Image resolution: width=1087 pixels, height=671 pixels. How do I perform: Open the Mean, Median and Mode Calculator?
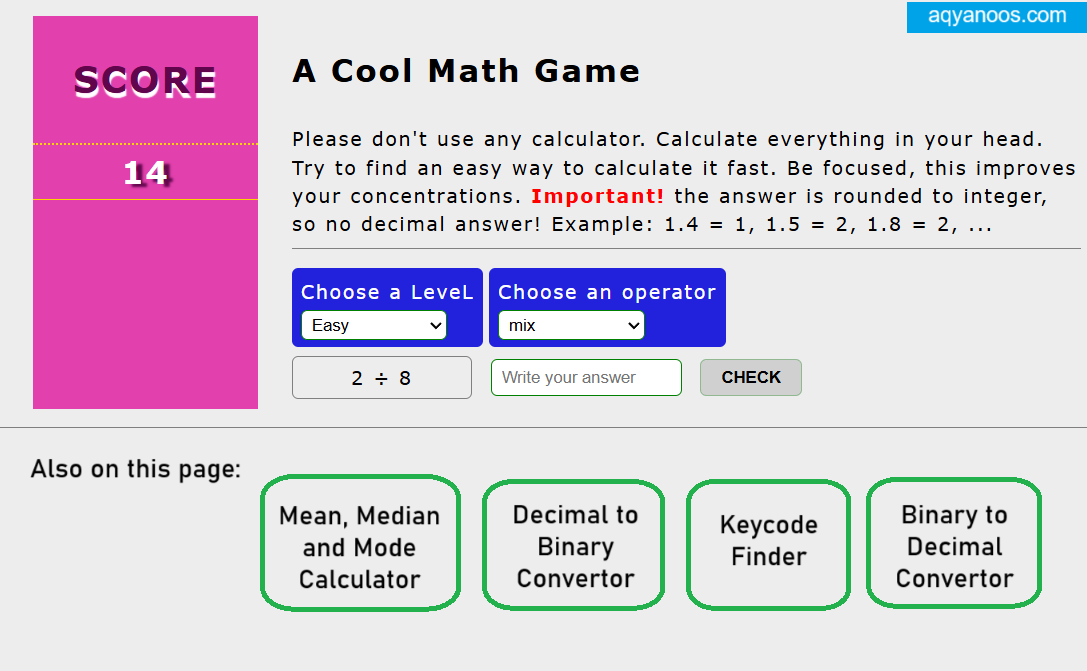pos(360,544)
